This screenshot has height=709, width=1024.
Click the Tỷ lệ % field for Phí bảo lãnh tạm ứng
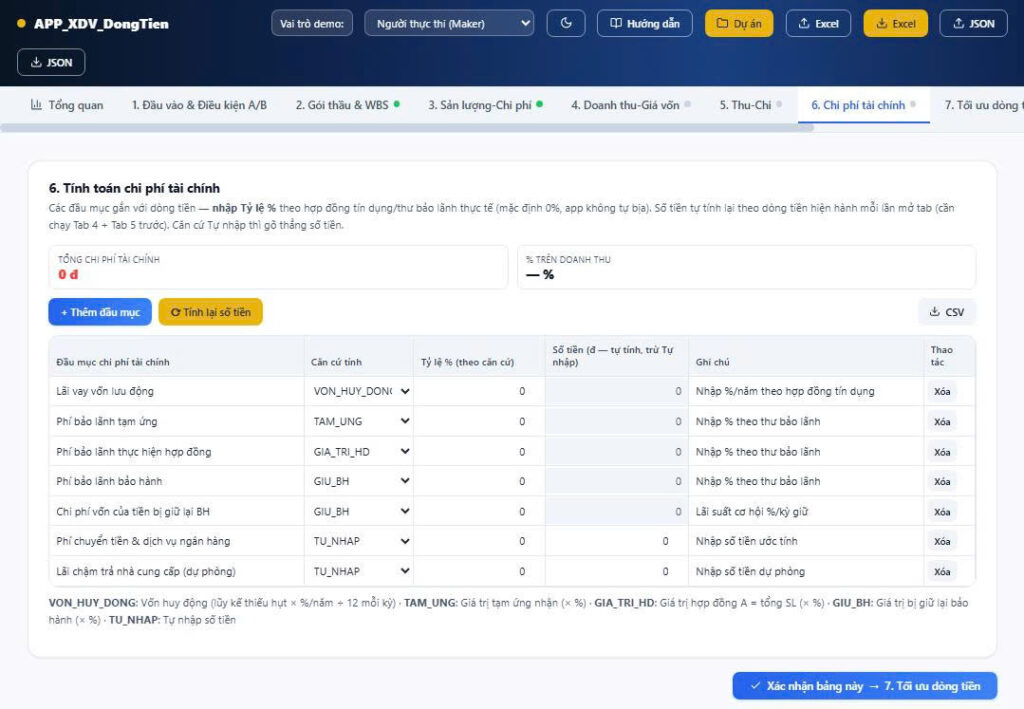(479, 421)
